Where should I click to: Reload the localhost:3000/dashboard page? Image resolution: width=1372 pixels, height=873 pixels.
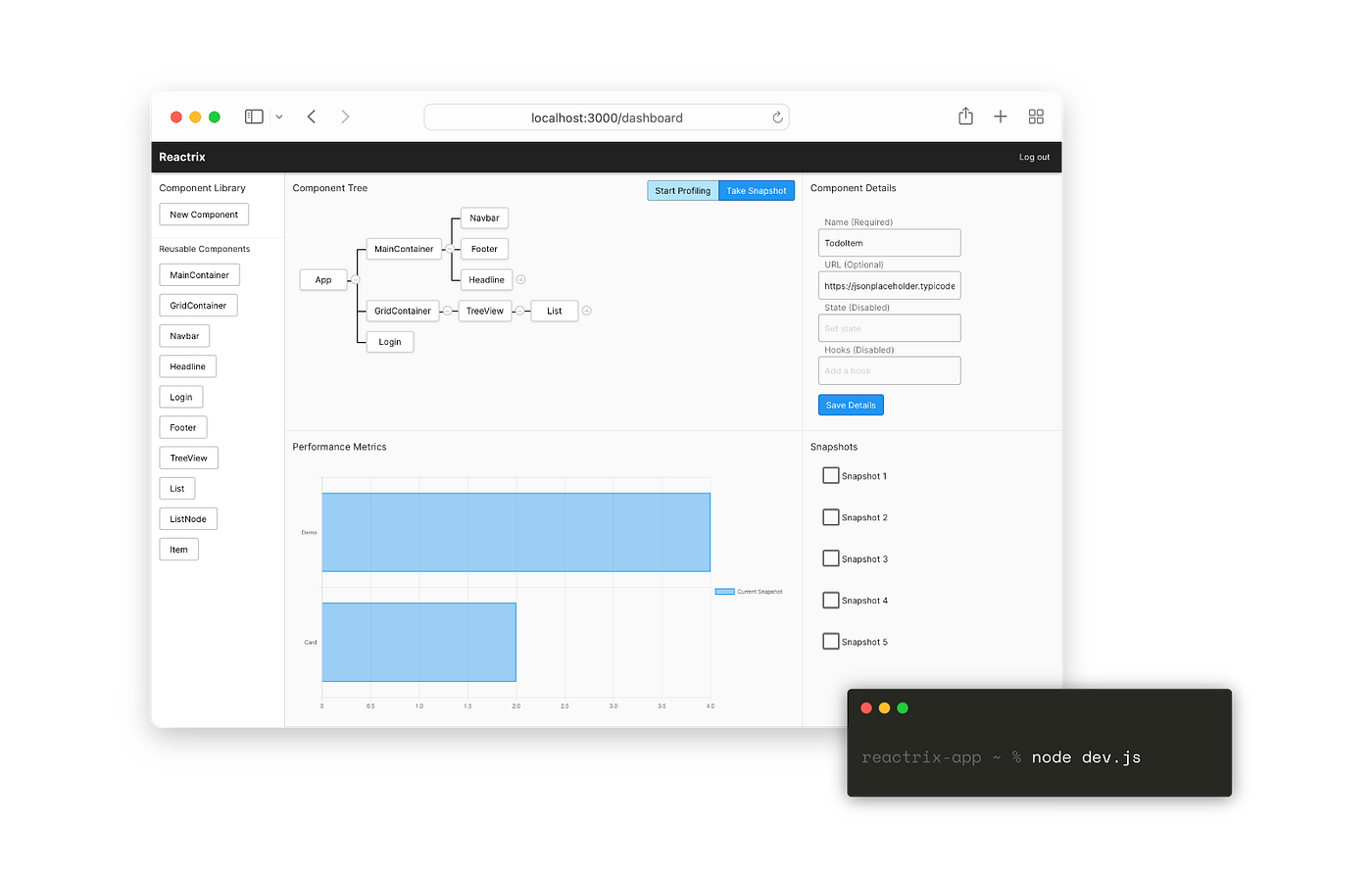777,117
